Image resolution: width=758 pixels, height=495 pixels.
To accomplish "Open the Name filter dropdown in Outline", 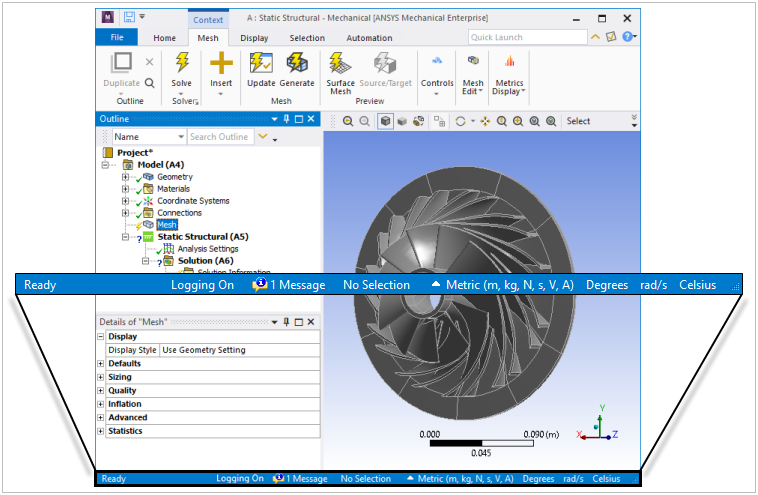I will tap(180, 137).
